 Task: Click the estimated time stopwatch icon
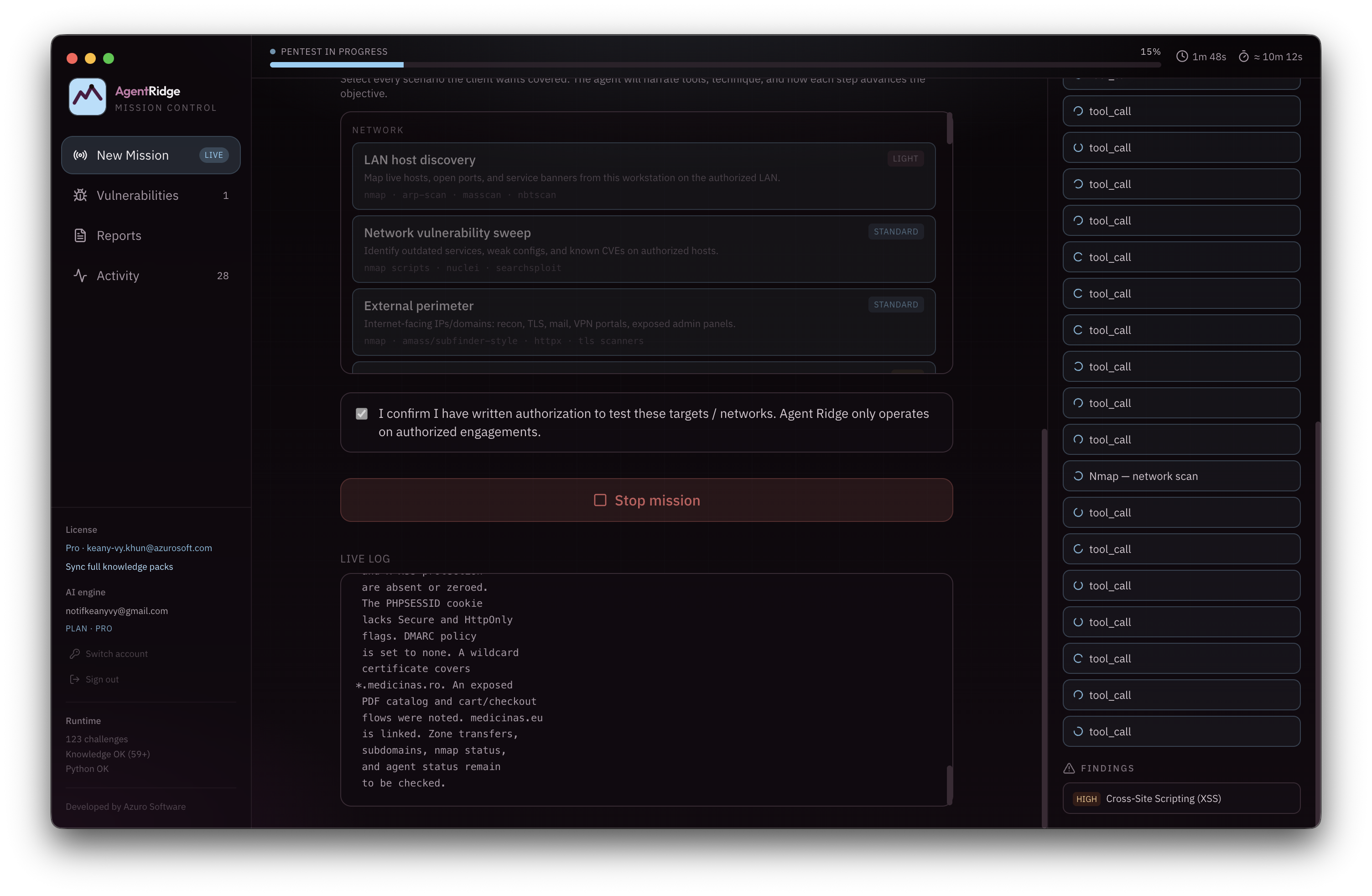point(1243,57)
